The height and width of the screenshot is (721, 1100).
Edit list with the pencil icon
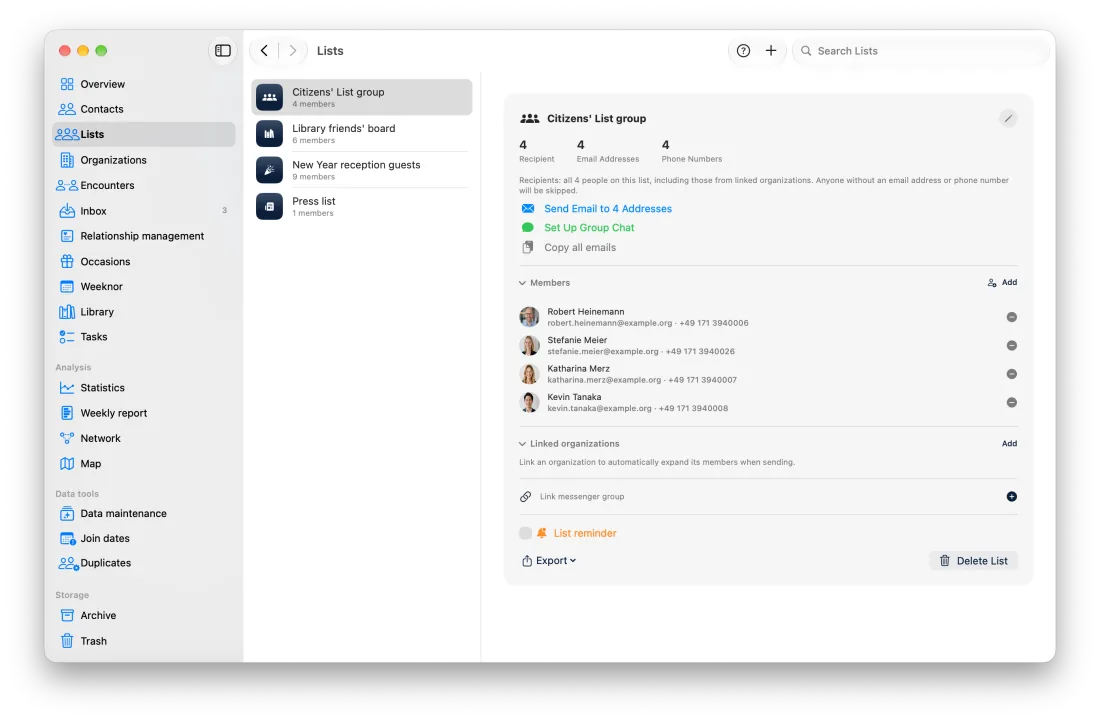coord(1007,119)
